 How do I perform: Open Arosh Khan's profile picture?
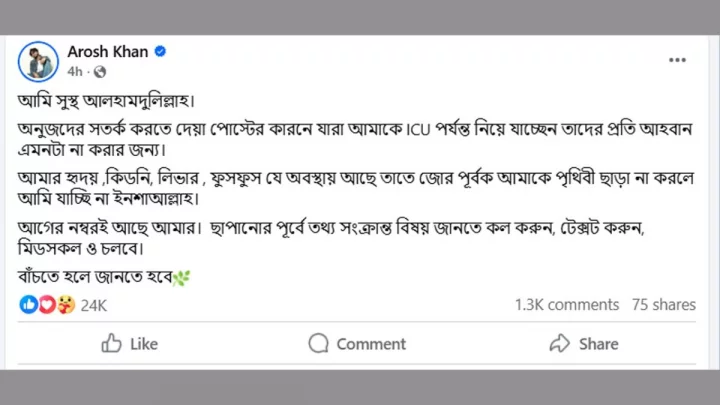tap(38, 60)
